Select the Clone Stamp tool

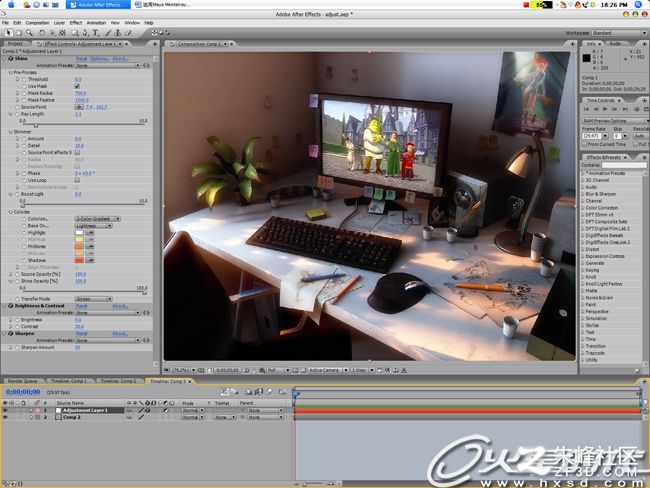click(x=118, y=33)
